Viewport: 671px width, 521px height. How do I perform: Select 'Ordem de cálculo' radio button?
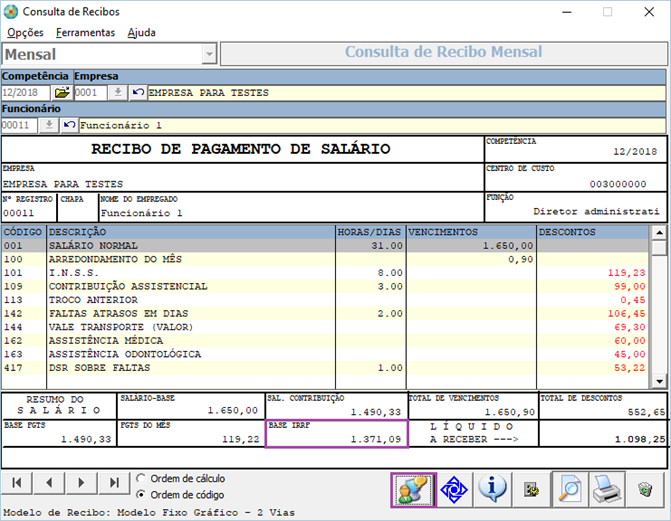141,478
